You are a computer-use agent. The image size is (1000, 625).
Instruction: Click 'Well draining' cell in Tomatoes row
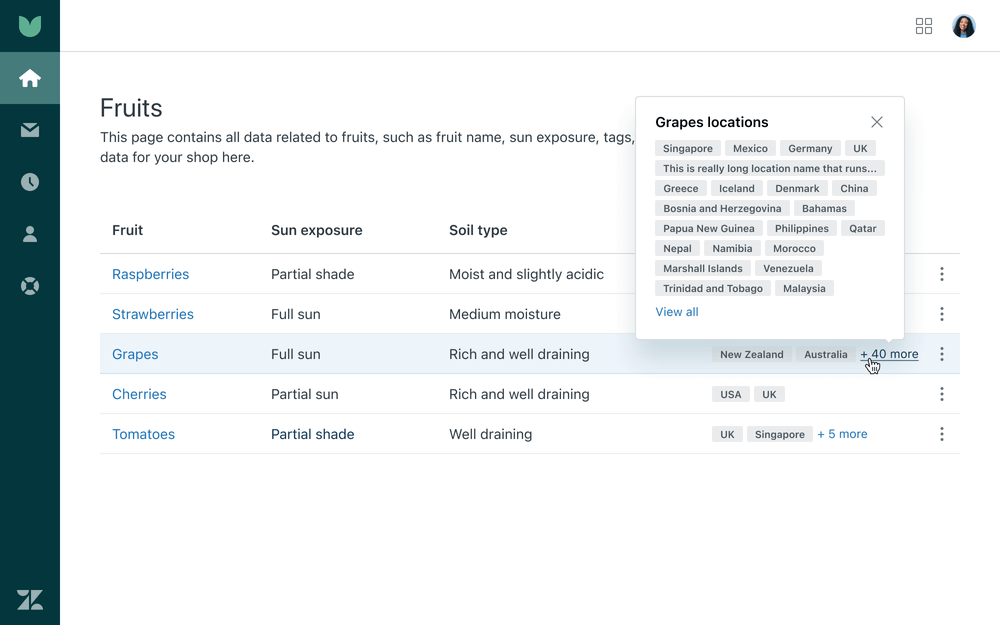(x=490, y=434)
